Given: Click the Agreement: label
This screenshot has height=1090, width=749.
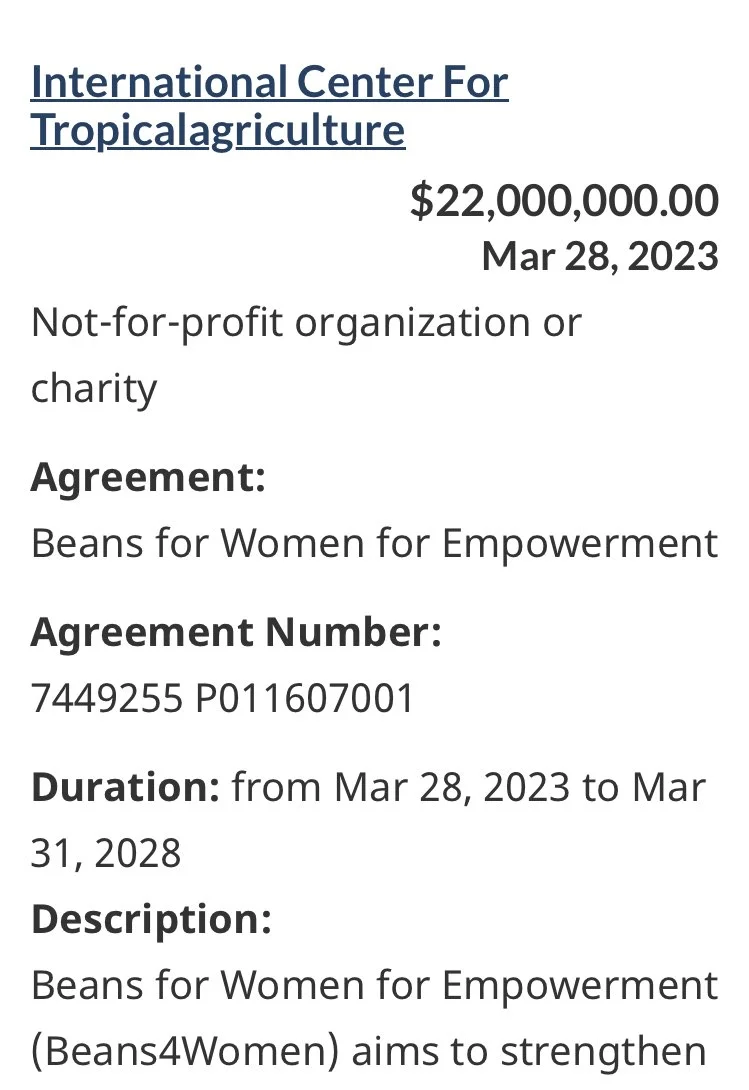Looking at the screenshot, I should pyautogui.click(x=148, y=478).
